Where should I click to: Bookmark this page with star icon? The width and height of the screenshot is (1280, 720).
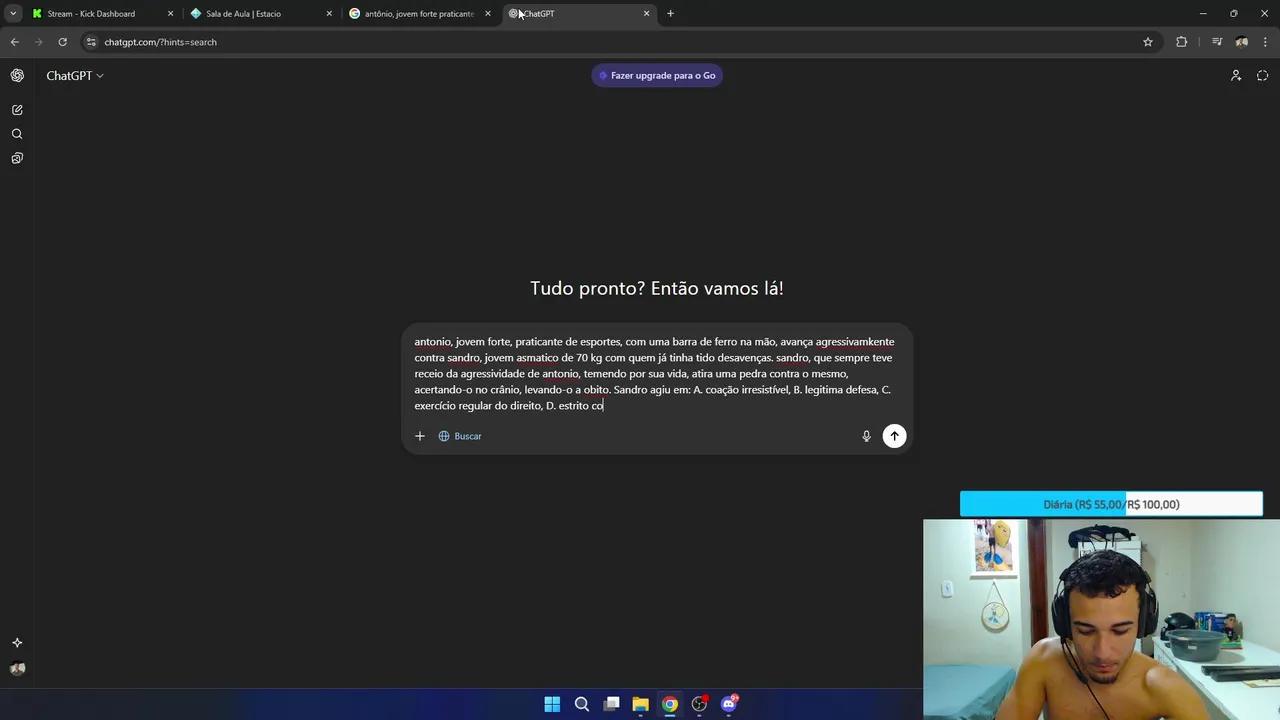pyautogui.click(x=1148, y=42)
